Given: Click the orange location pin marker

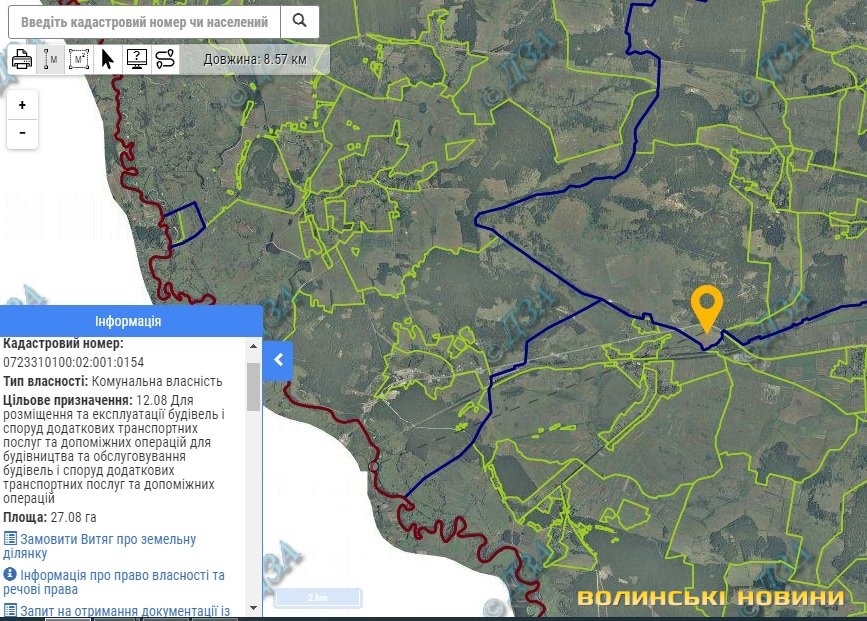Looking at the screenshot, I should (707, 307).
